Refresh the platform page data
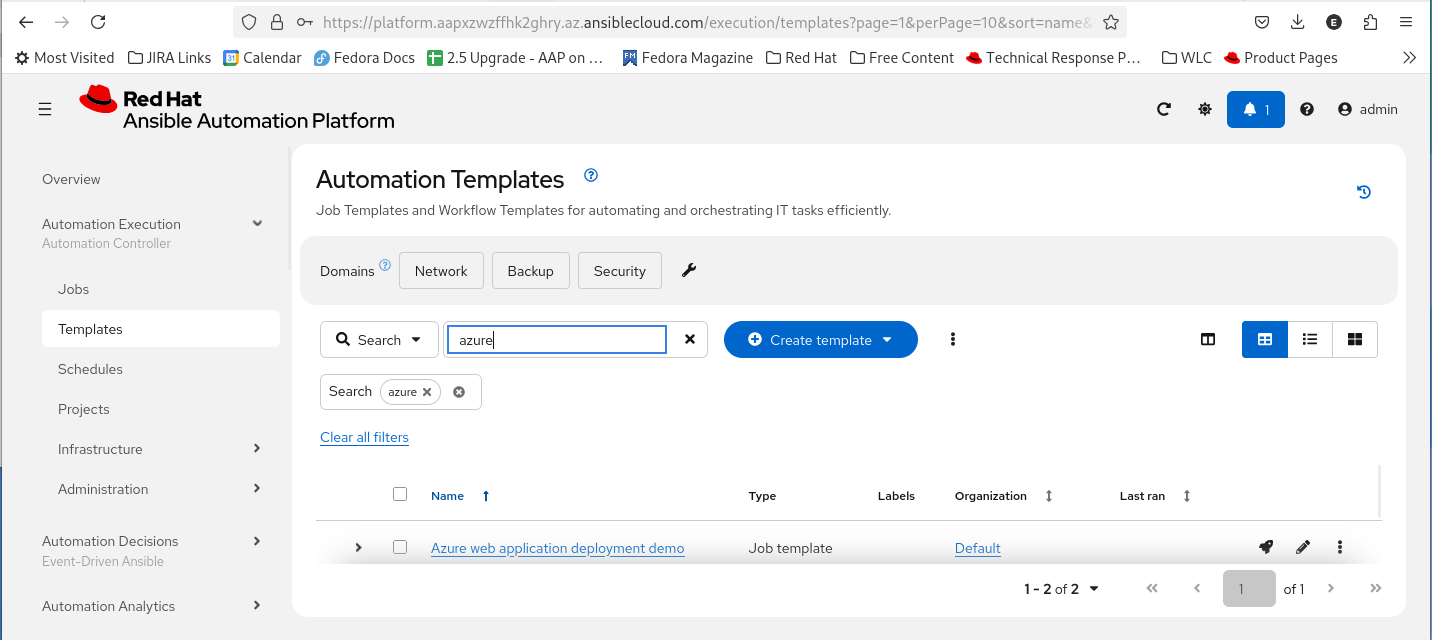This screenshot has width=1432, height=640. (1164, 109)
